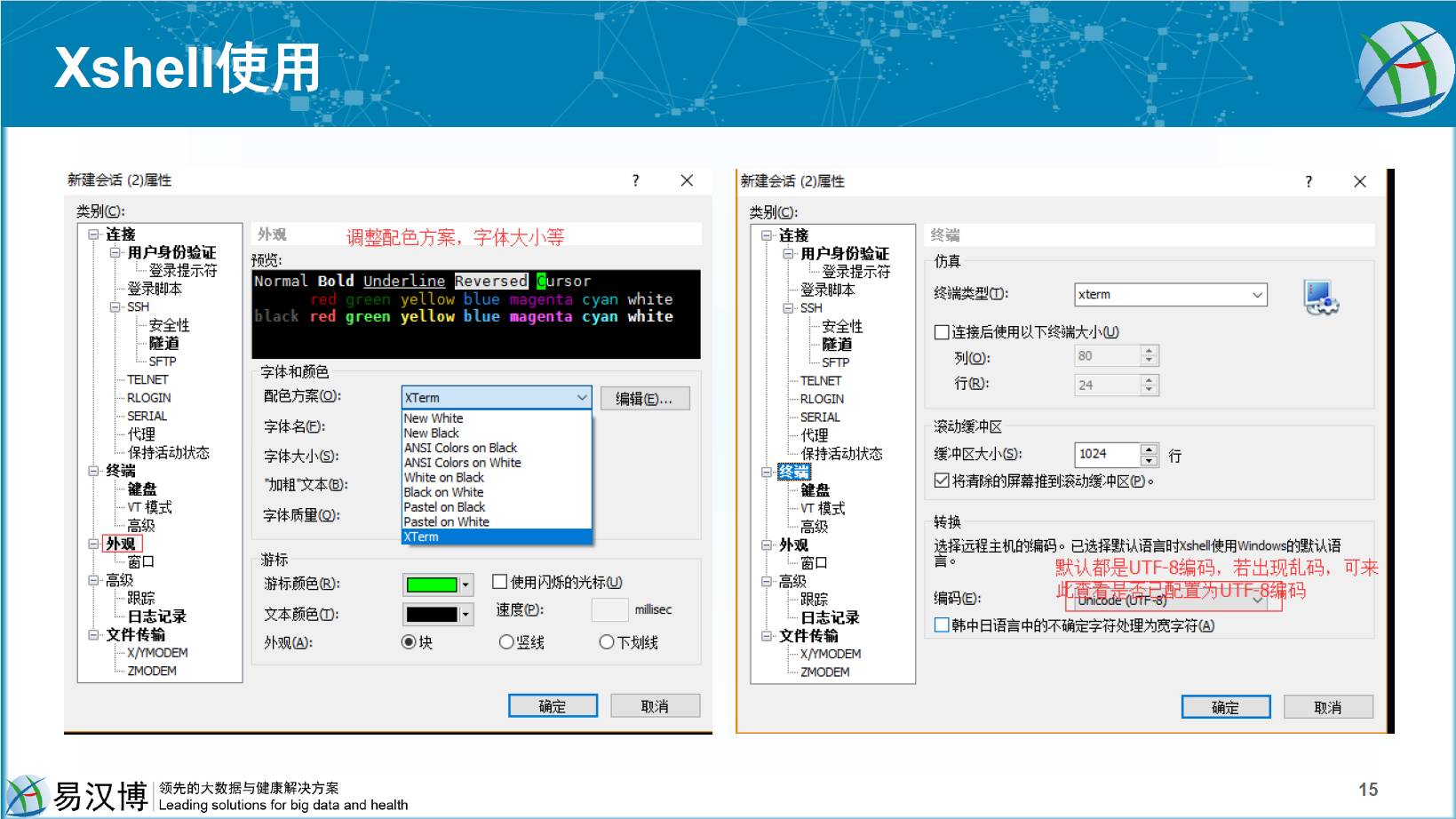1456x819 pixels.
Task: Collapse 连接 node in left dialog tree
Action: tap(93, 235)
